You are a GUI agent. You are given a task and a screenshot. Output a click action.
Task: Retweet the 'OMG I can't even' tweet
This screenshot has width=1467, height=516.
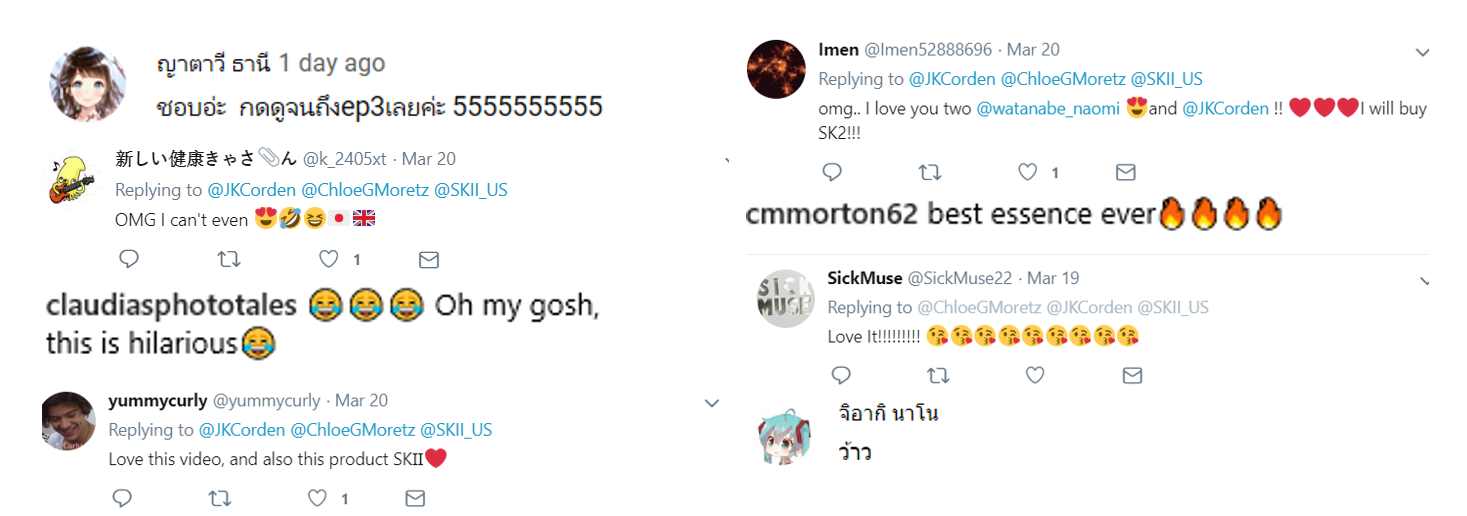pos(229,260)
